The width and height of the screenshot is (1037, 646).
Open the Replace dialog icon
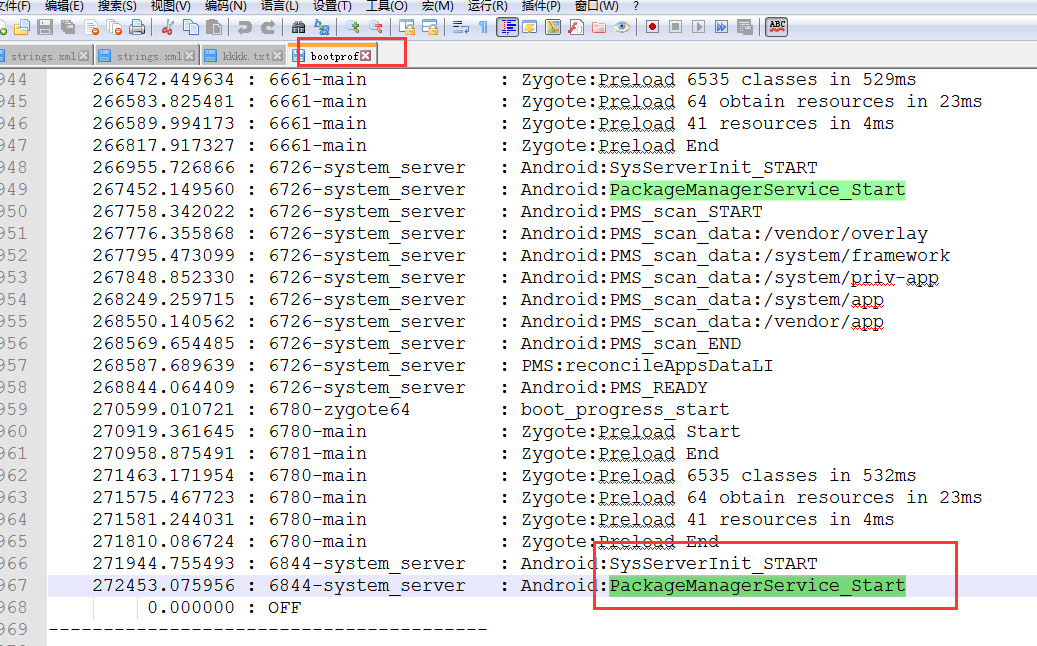point(321,27)
